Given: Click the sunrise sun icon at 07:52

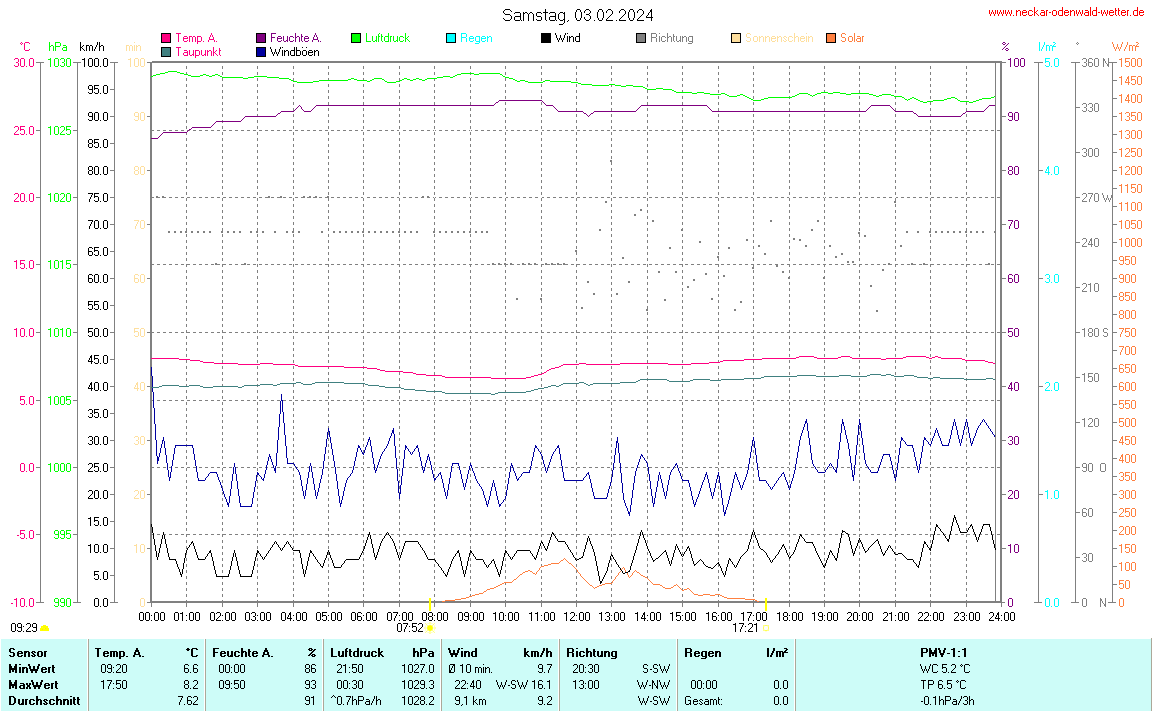Looking at the screenshot, I should [x=430, y=628].
